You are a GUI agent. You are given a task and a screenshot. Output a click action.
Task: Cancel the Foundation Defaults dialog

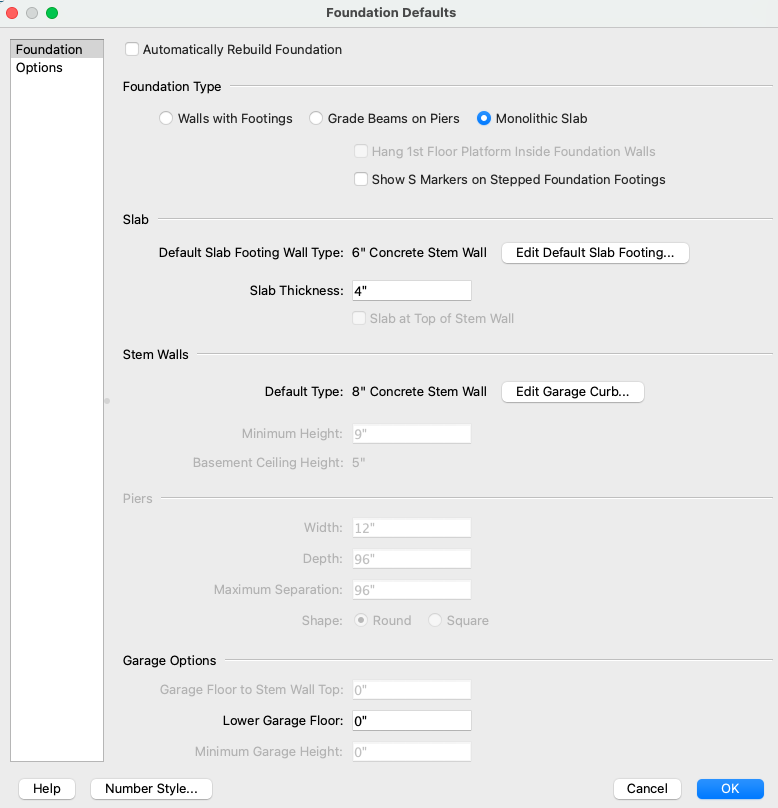pos(647,789)
